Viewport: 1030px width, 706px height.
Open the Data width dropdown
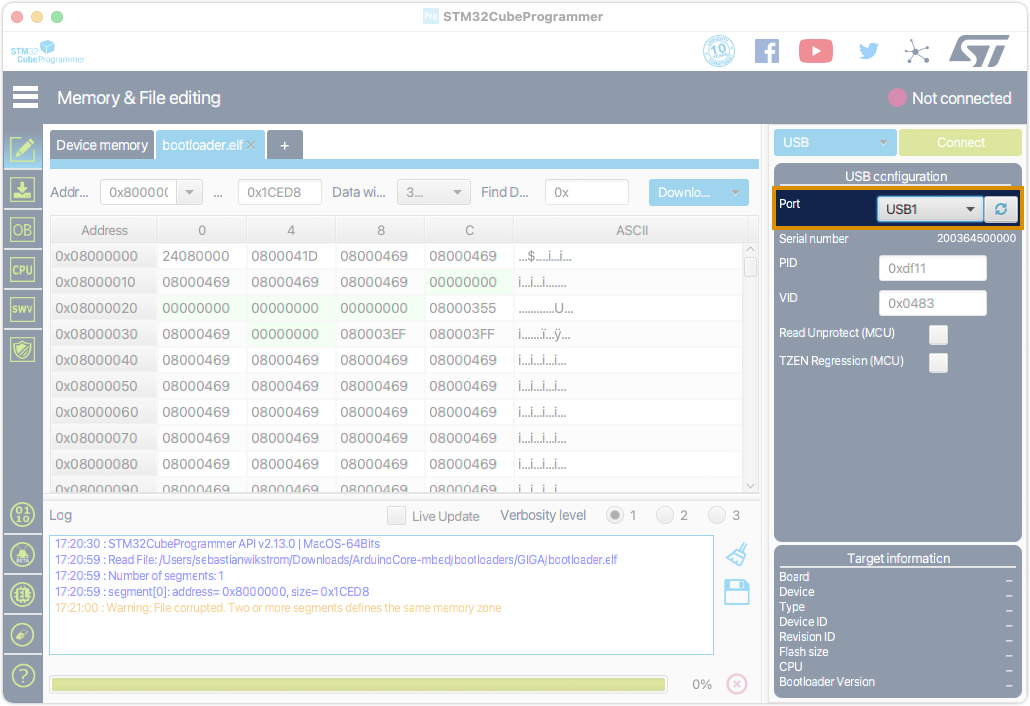pyautogui.click(x=434, y=192)
